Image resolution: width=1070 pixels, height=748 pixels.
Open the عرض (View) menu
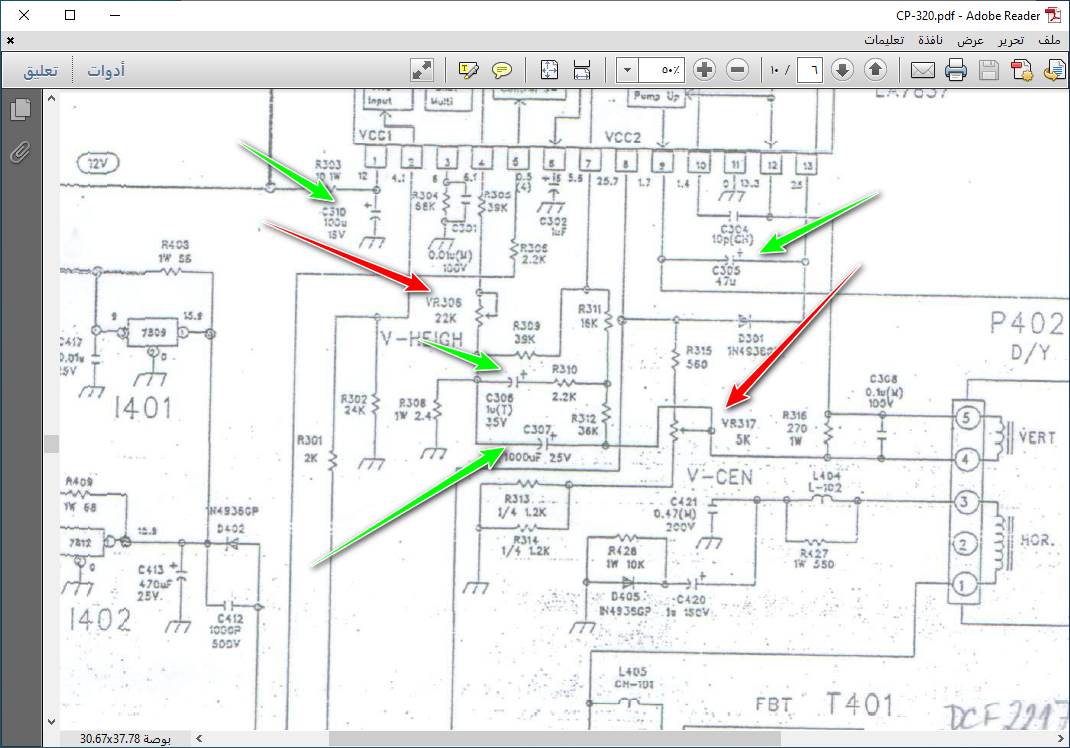point(970,40)
